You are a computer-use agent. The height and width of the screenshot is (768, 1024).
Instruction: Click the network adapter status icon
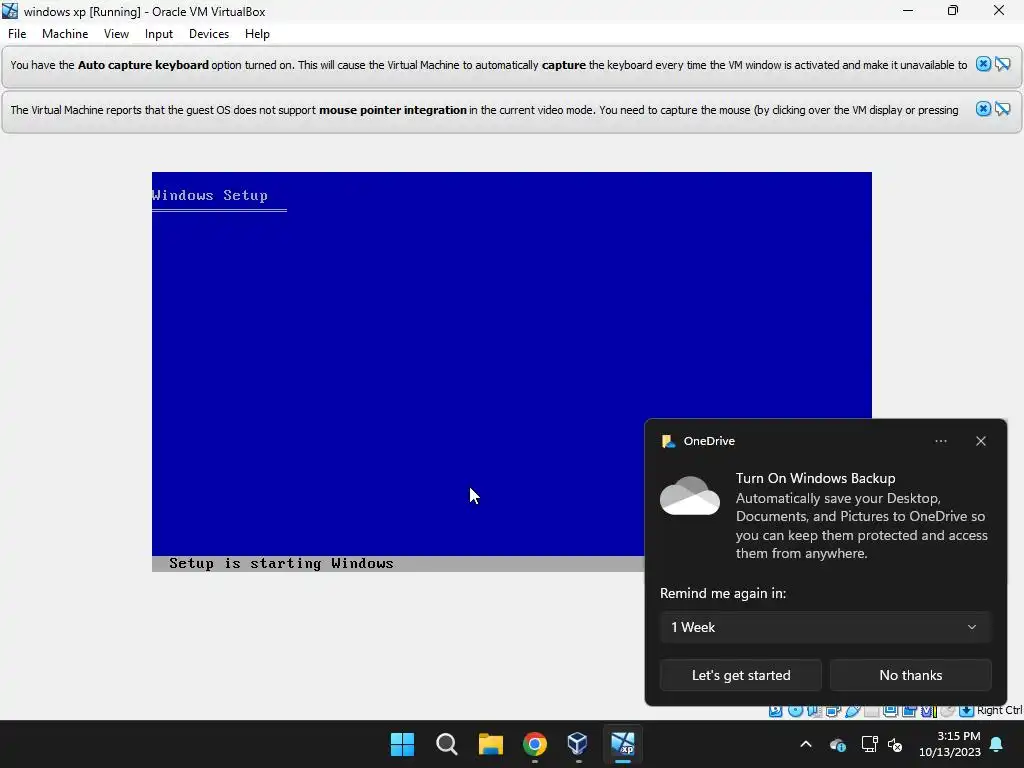[x=833, y=711]
